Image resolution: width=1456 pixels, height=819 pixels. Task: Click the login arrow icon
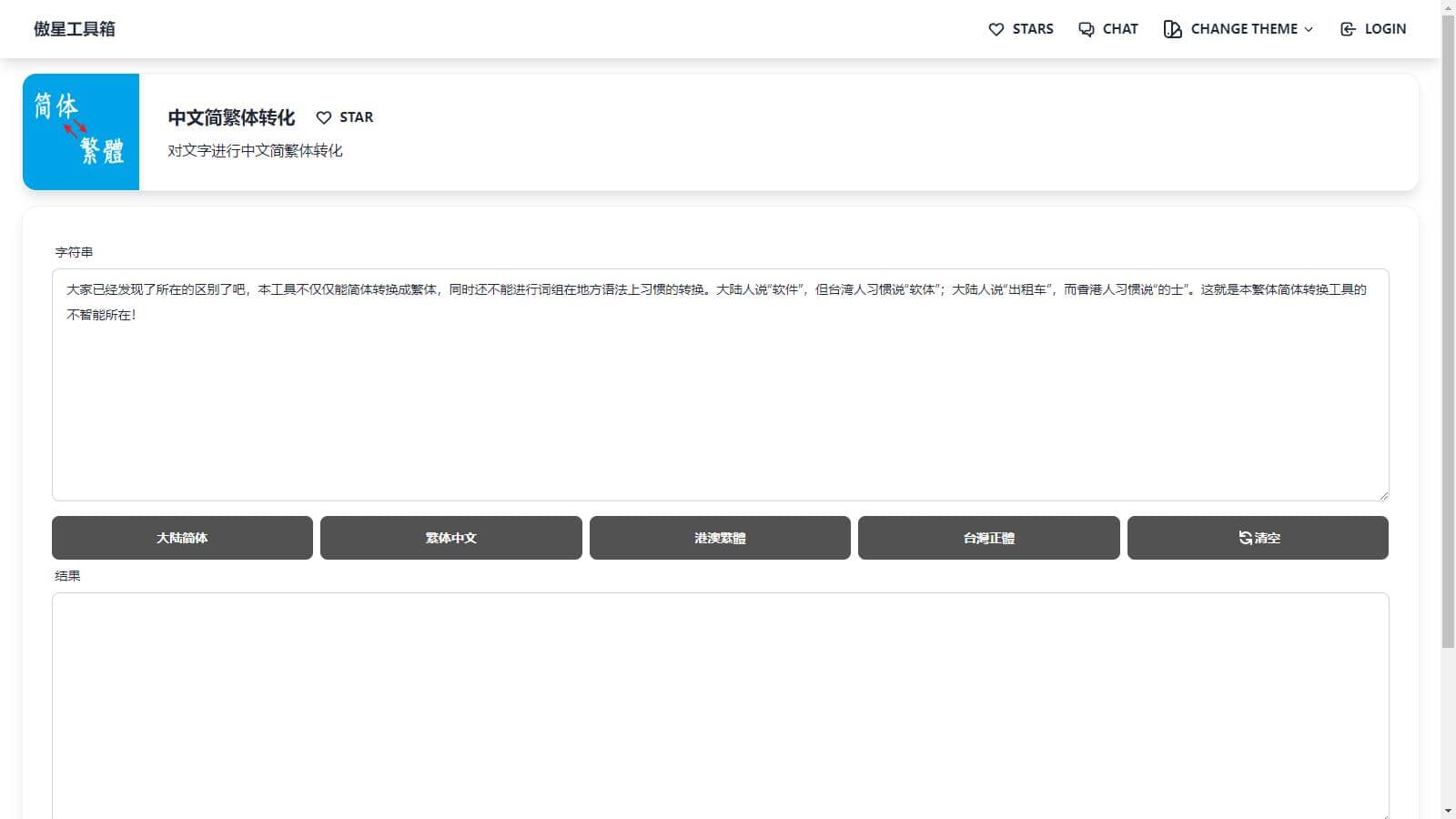click(1348, 29)
